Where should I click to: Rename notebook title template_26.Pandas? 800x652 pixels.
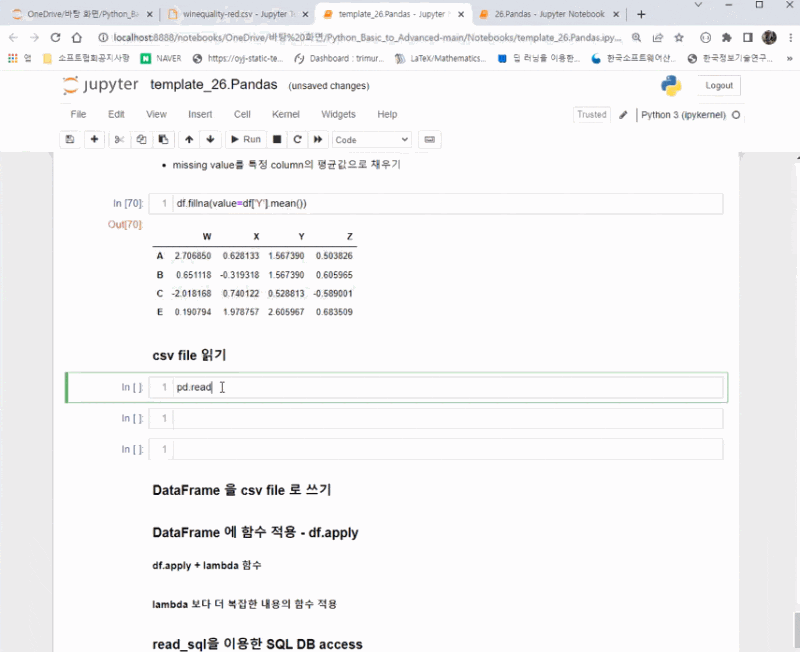tap(214, 85)
